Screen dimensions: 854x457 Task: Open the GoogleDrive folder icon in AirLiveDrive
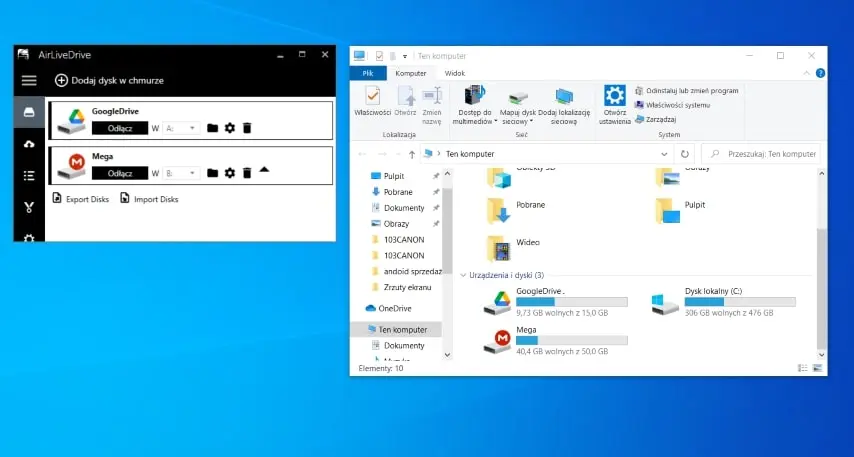[212, 128]
